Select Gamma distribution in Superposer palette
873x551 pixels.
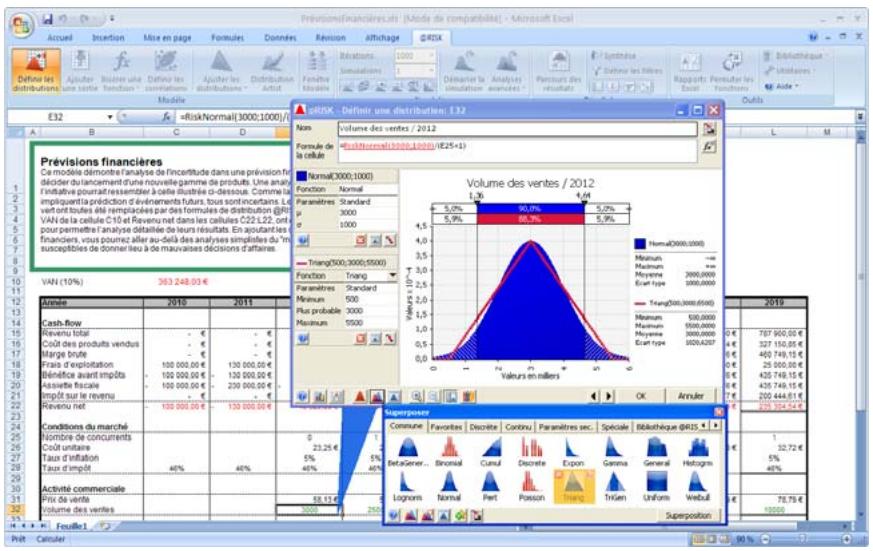coord(615,452)
